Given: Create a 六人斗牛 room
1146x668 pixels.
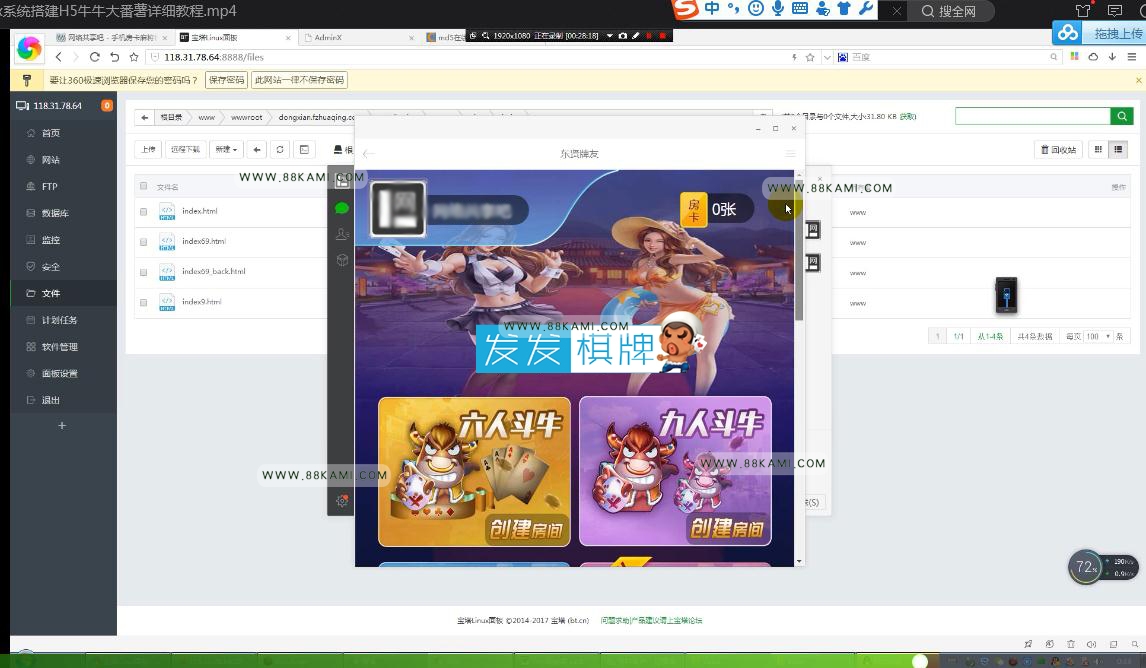Looking at the screenshot, I should pyautogui.click(x=474, y=471).
